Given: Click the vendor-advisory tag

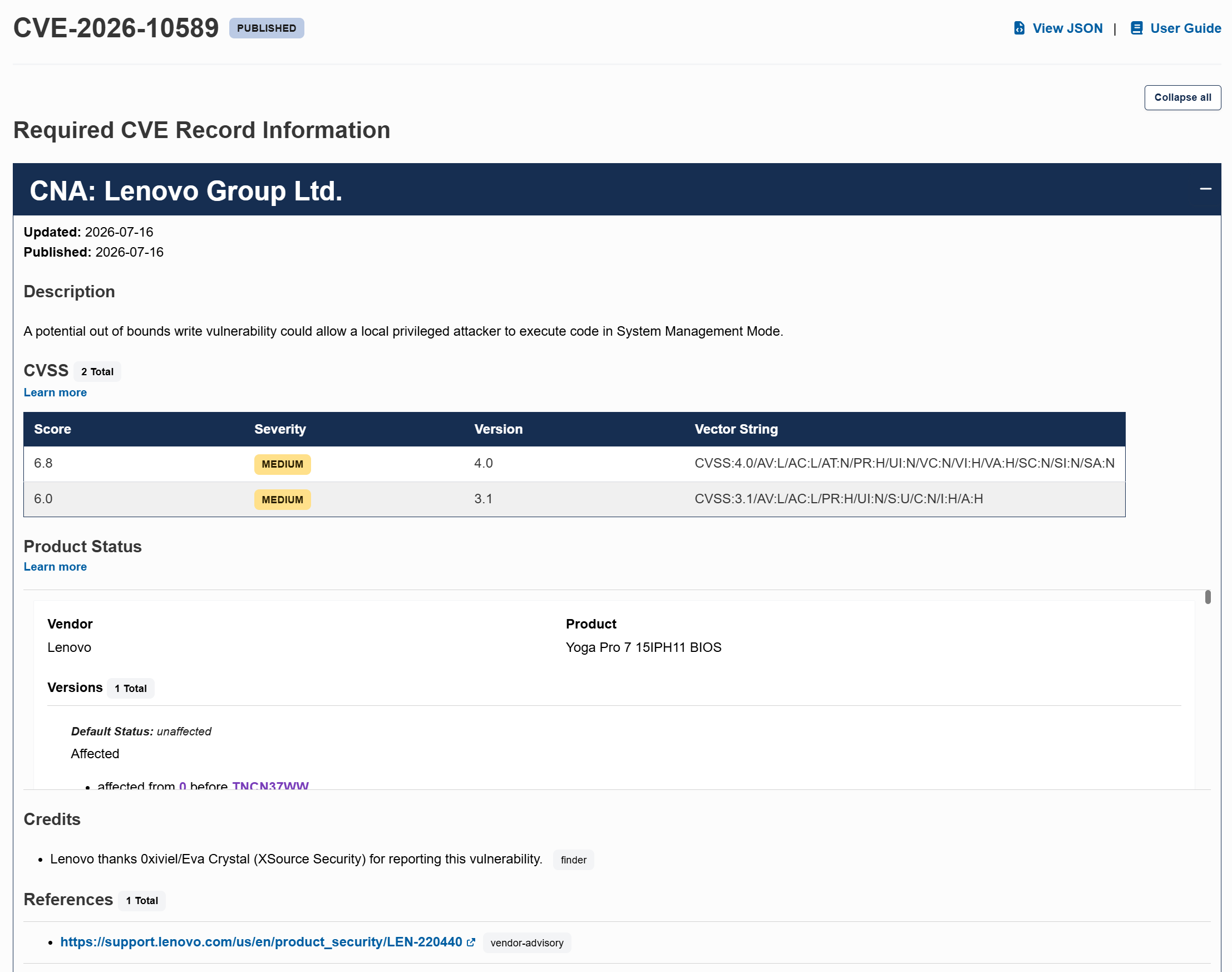Looking at the screenshot, I should tap(527, 943).
